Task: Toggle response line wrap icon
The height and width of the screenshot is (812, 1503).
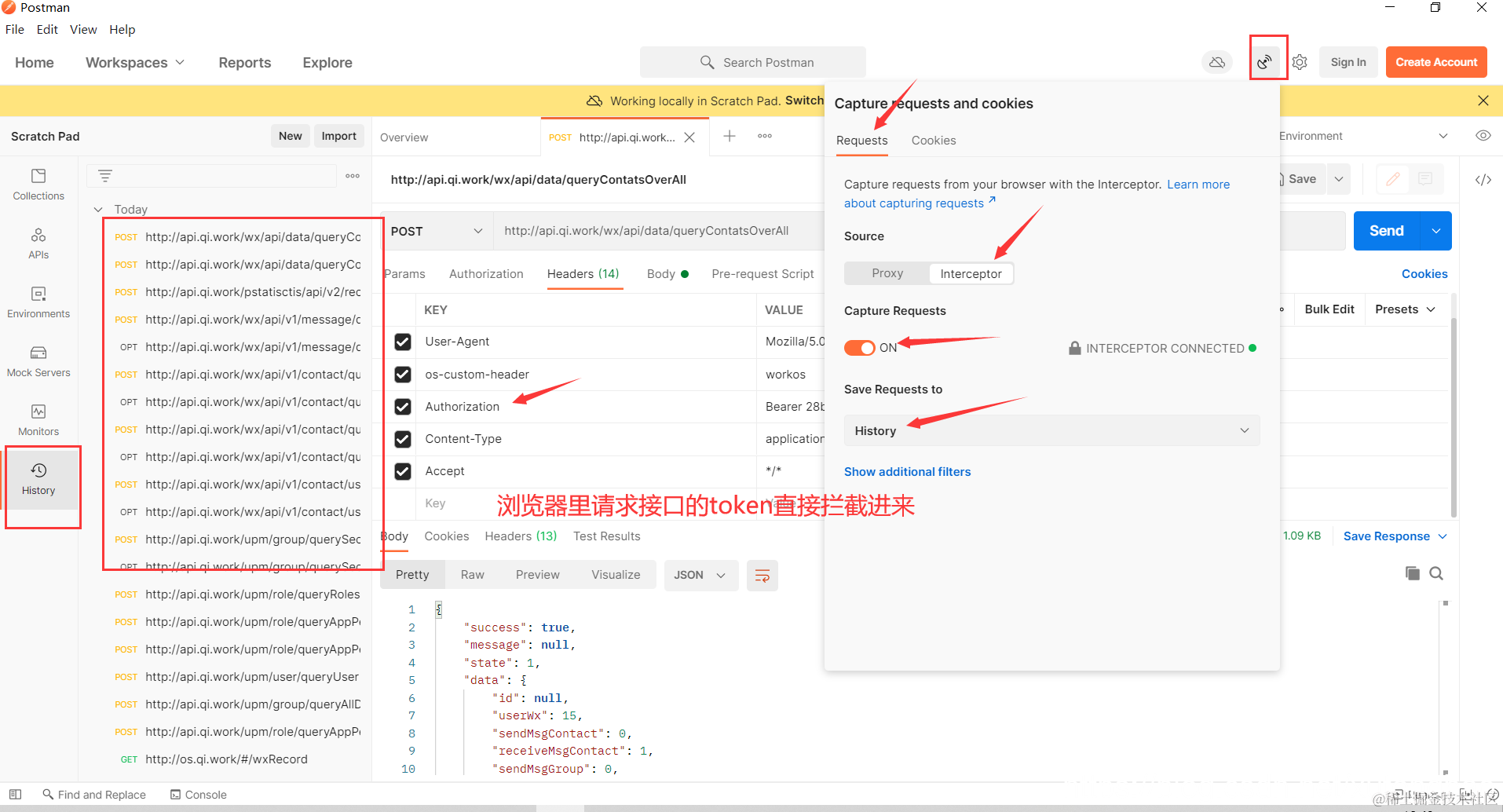Action: click(762, 576)
